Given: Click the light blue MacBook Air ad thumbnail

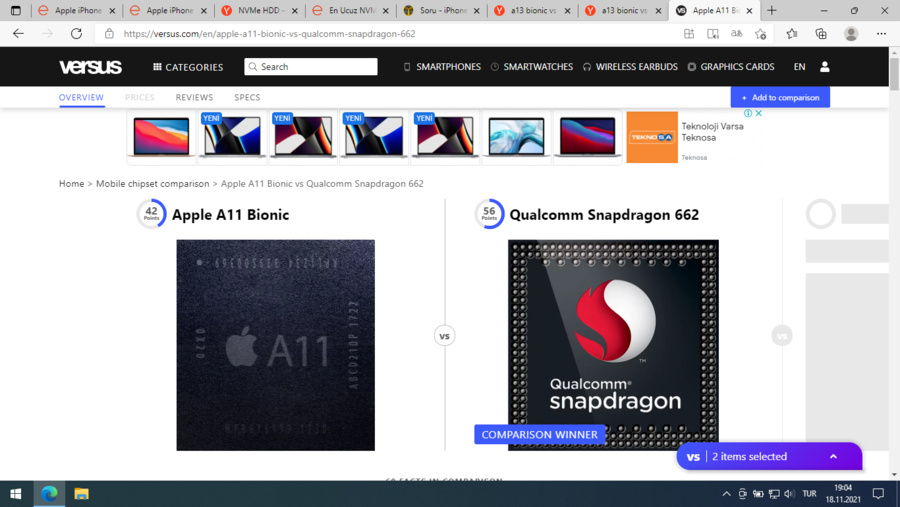Looking at the screenshot, I should [x=516, y=137].
